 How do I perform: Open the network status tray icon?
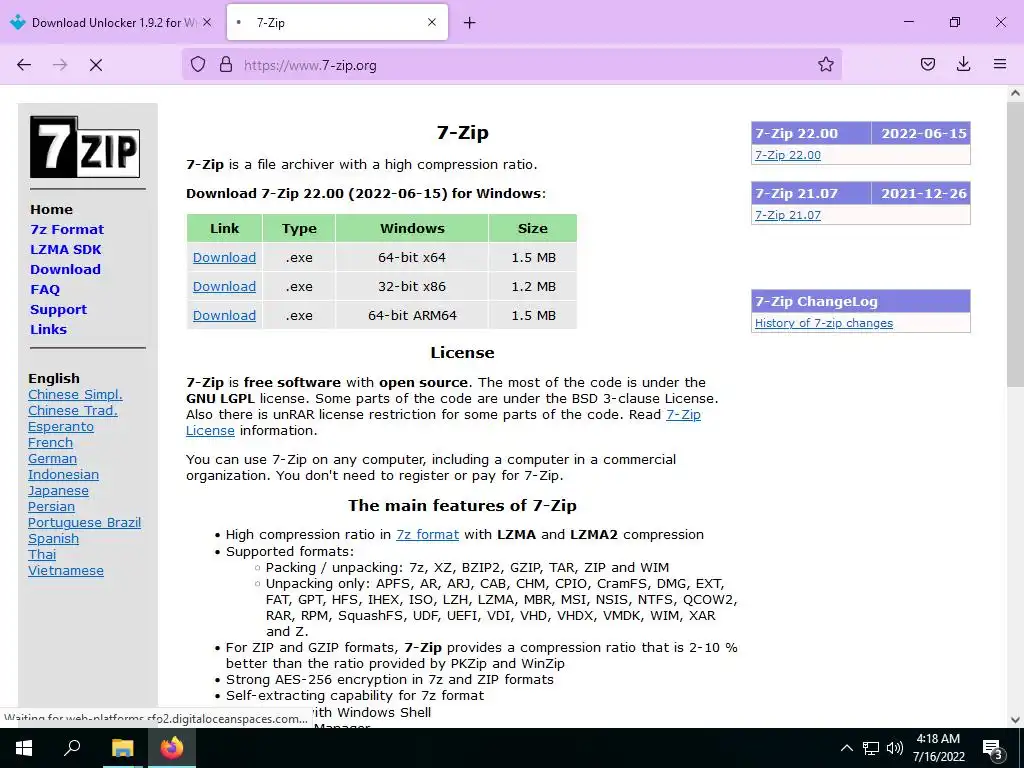pos(871,748)
